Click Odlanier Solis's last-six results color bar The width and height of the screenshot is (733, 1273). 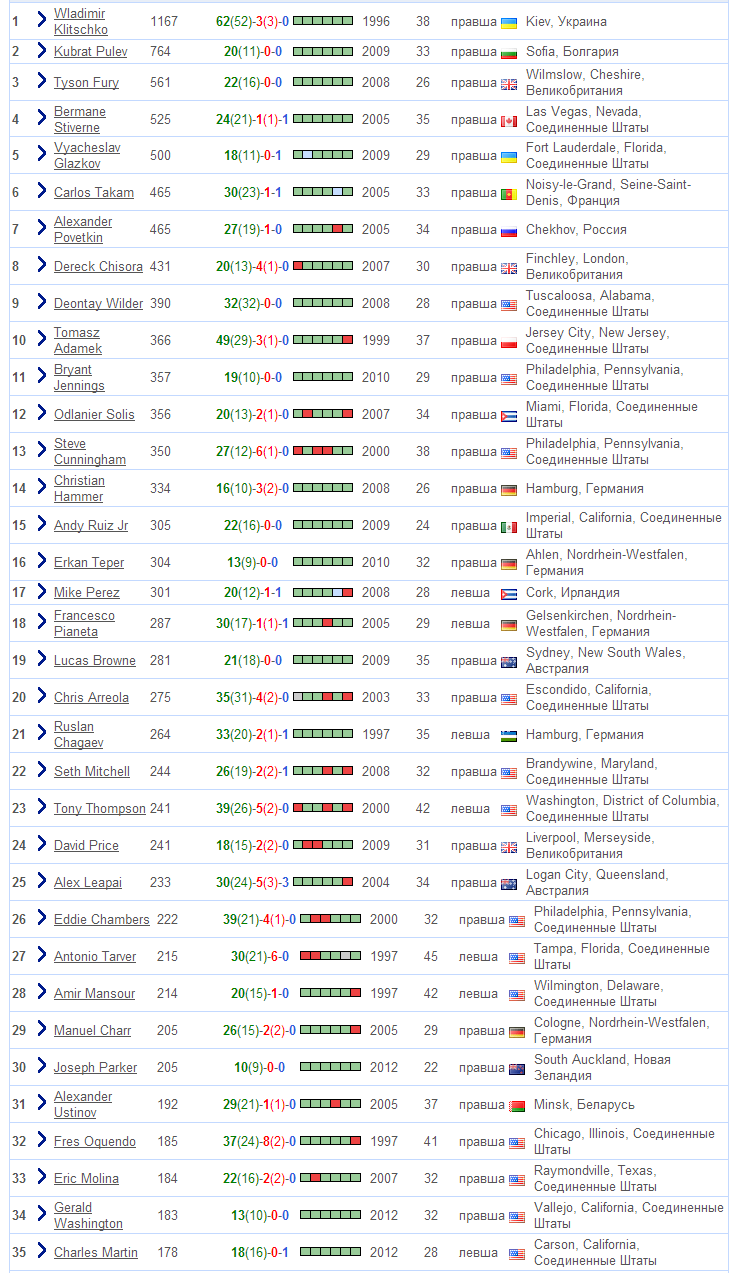click(323, 414)
